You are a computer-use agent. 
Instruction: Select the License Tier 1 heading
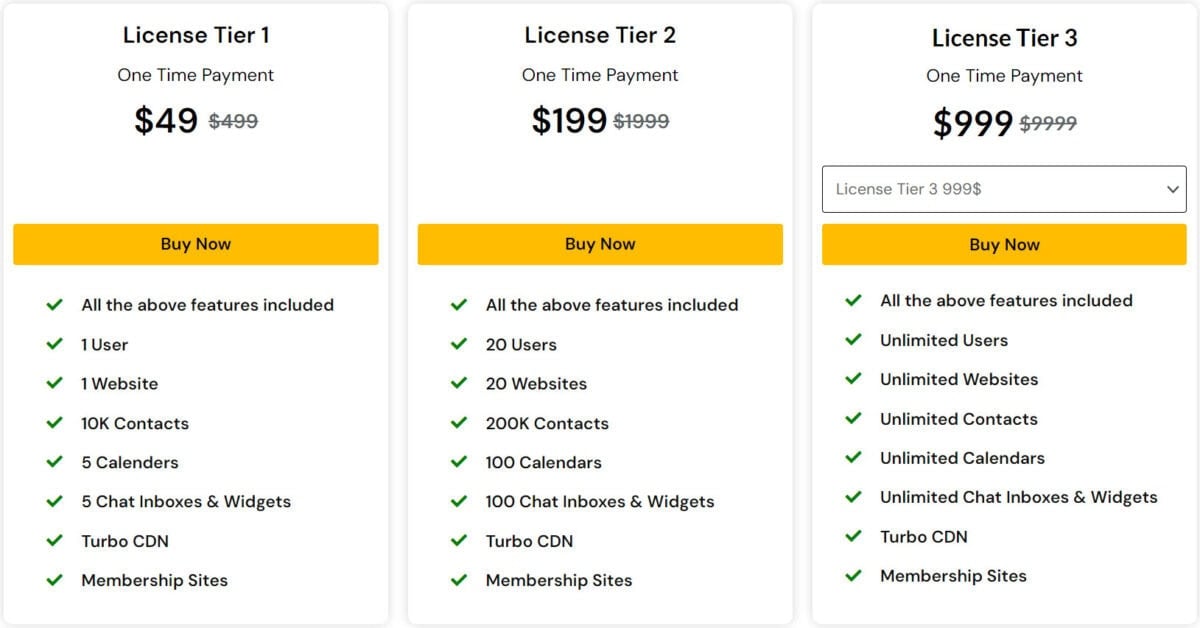tap(196, 34)
